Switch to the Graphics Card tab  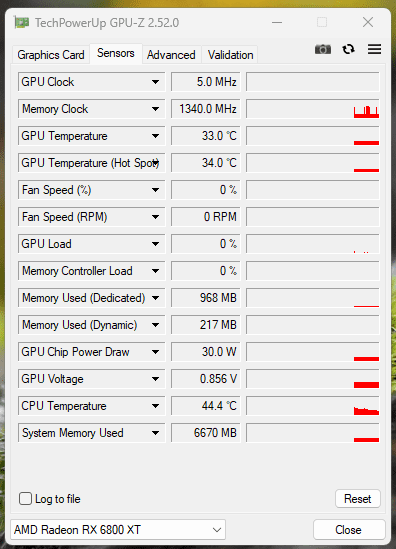click(x=51, y=55)
